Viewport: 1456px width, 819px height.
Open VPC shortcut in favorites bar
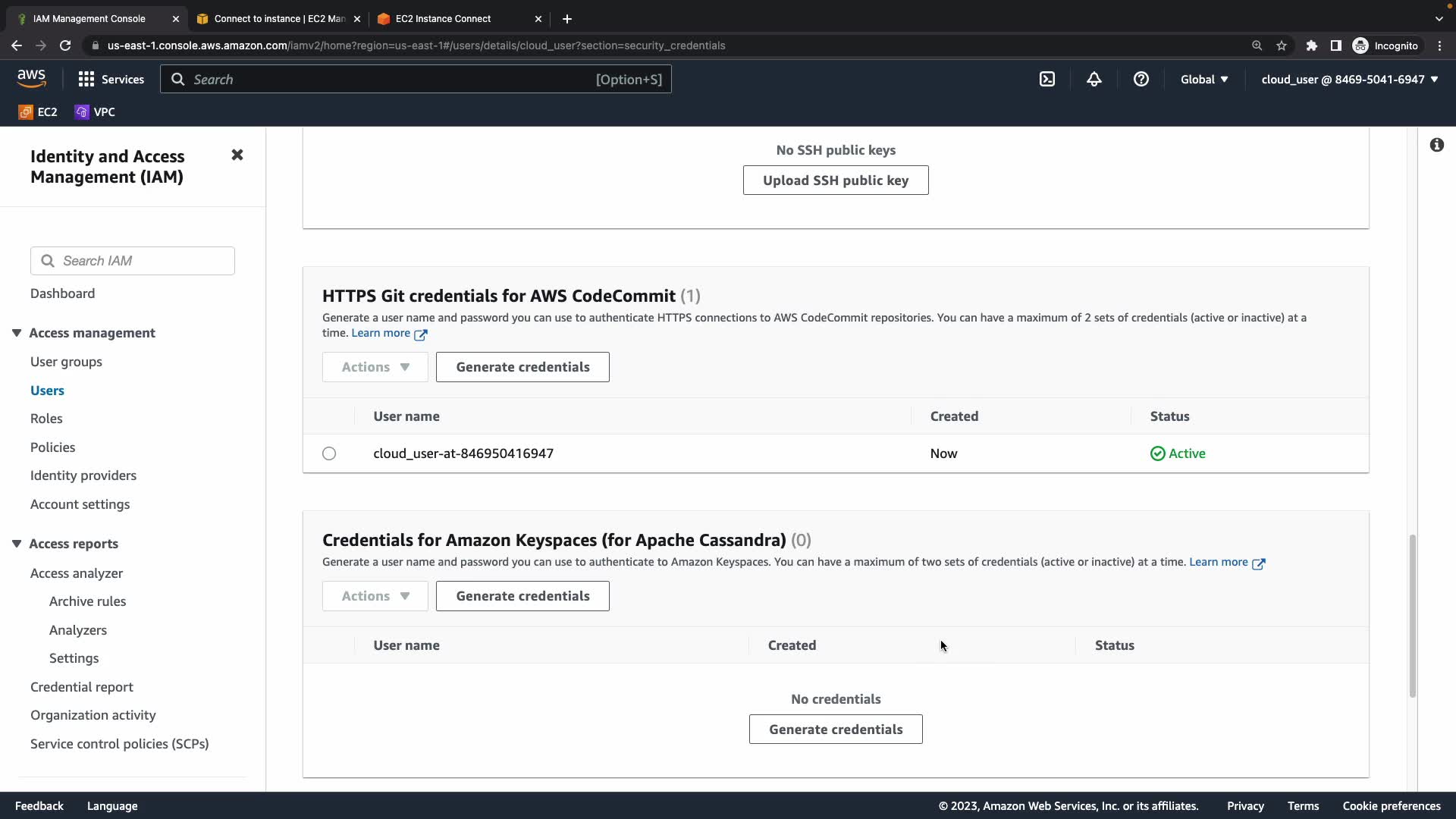tap(96, 112)
